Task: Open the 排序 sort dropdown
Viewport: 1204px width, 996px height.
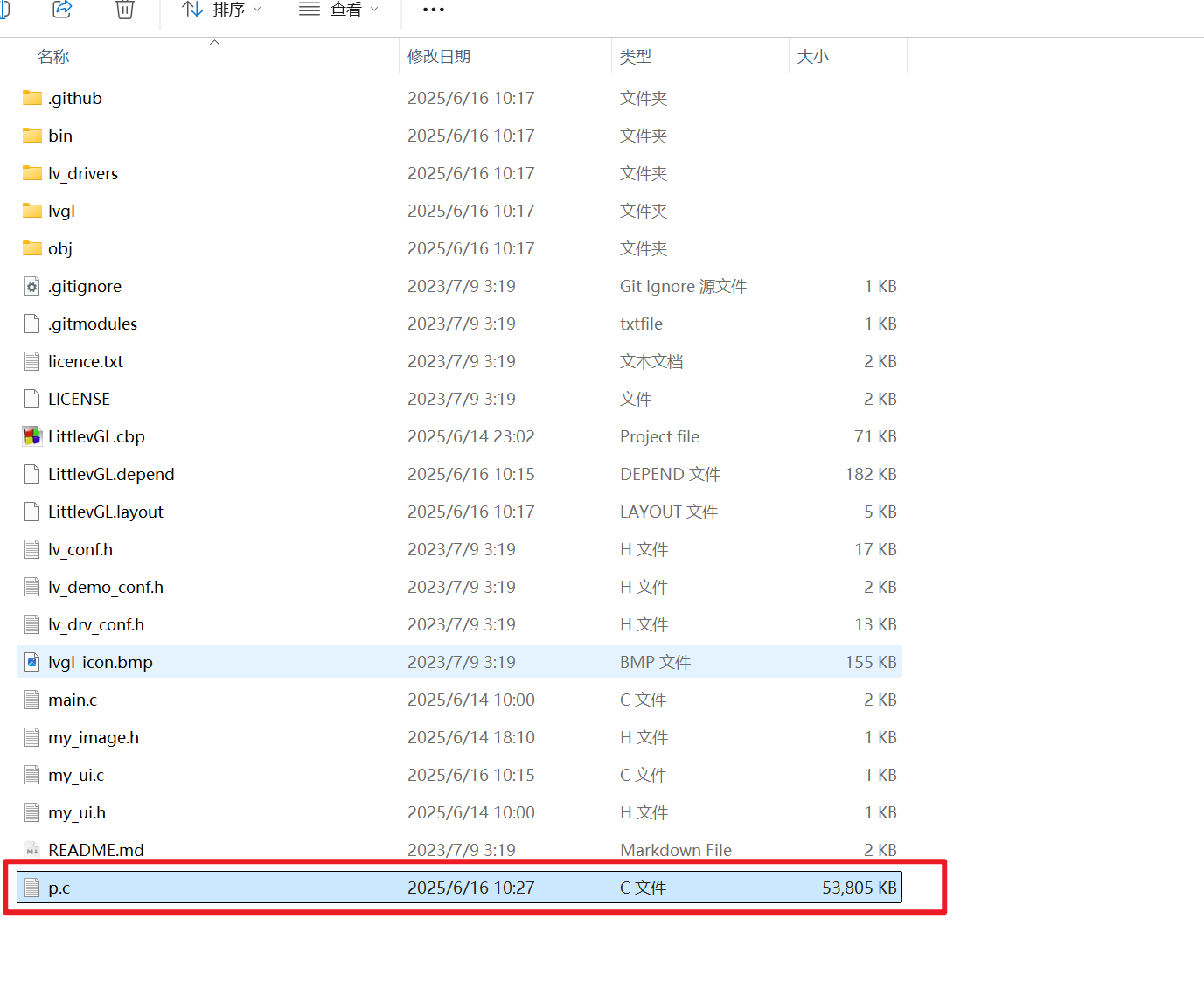Action: 224,10
